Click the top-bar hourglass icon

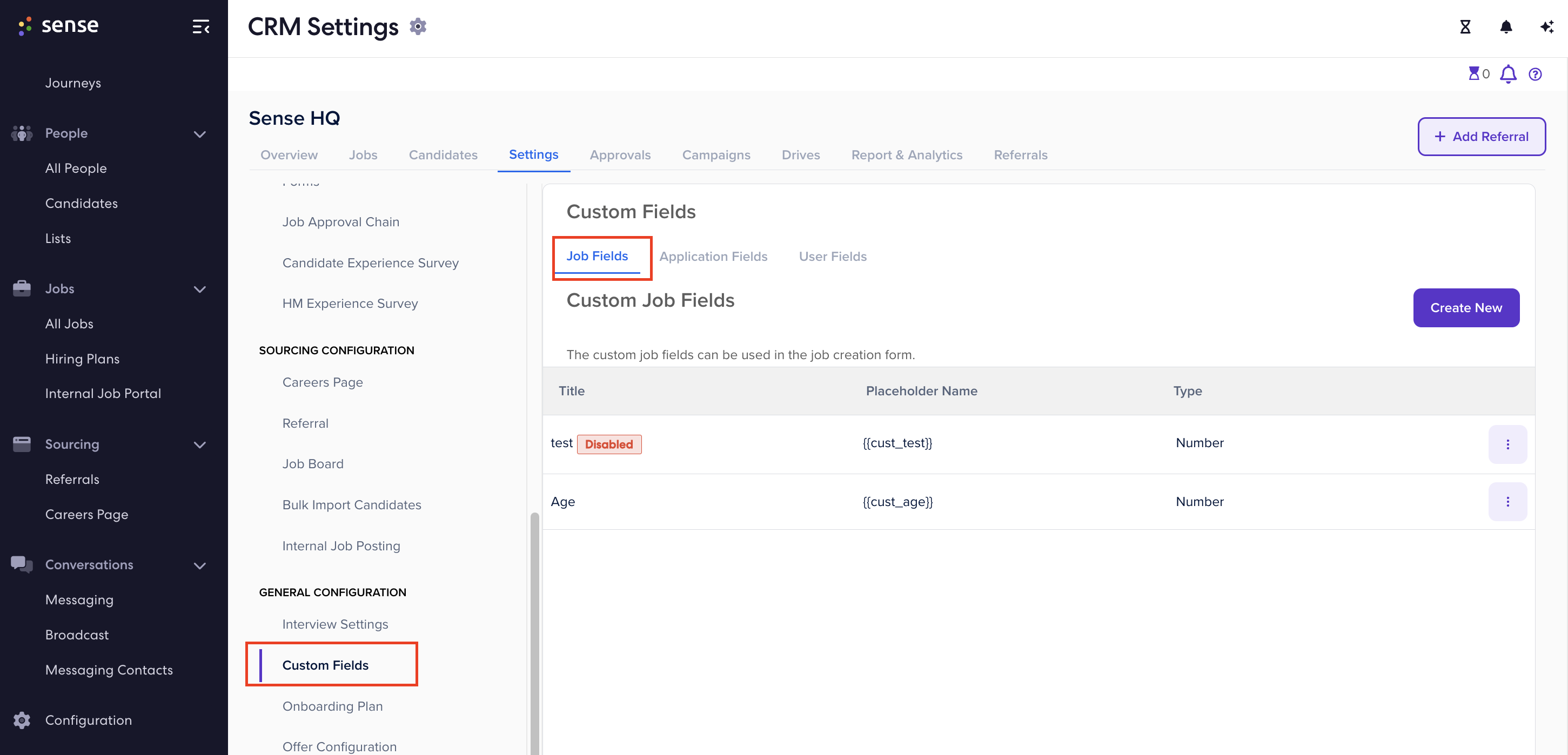[1465, 27]
